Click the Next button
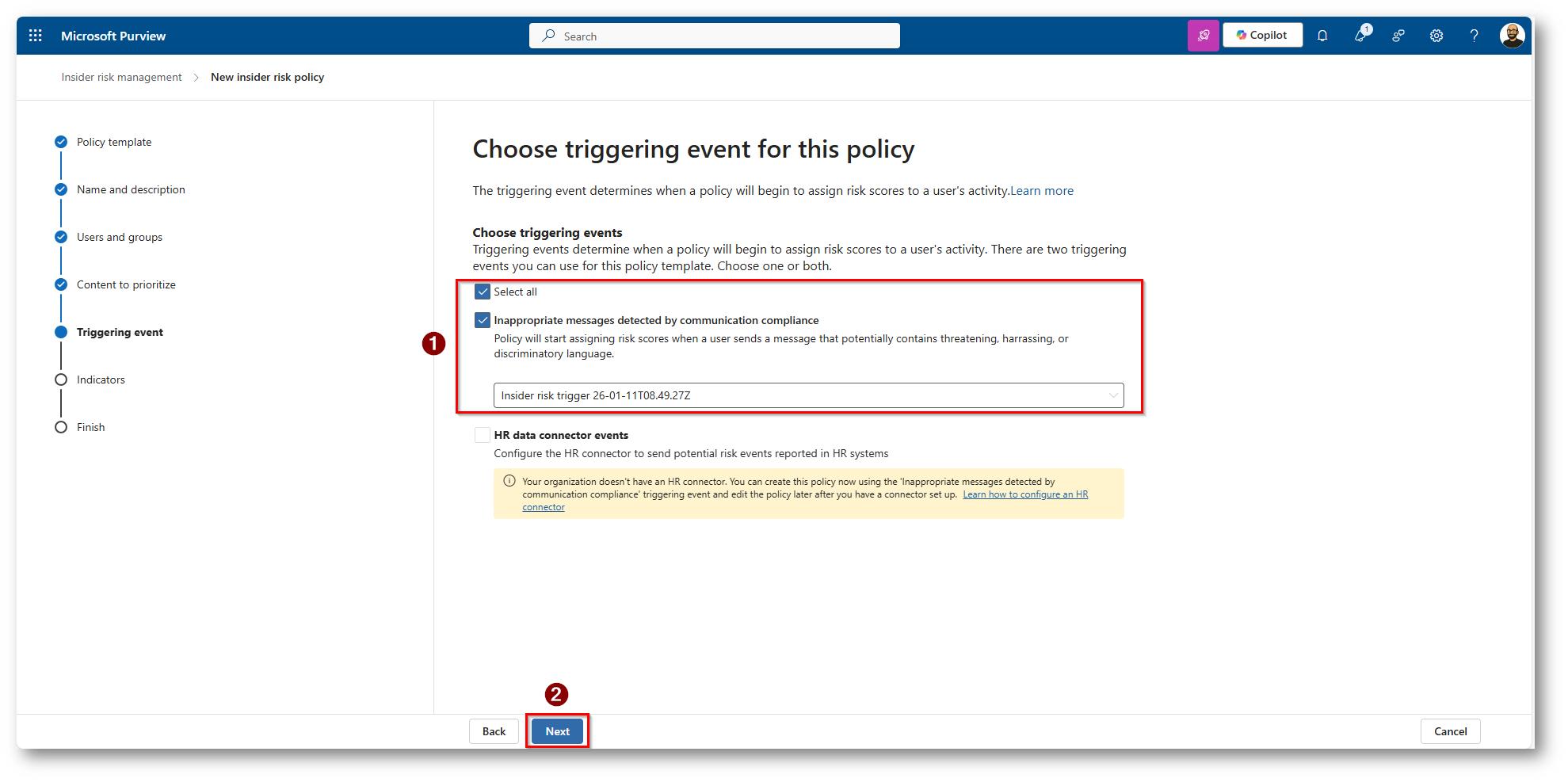 [557, 731]
